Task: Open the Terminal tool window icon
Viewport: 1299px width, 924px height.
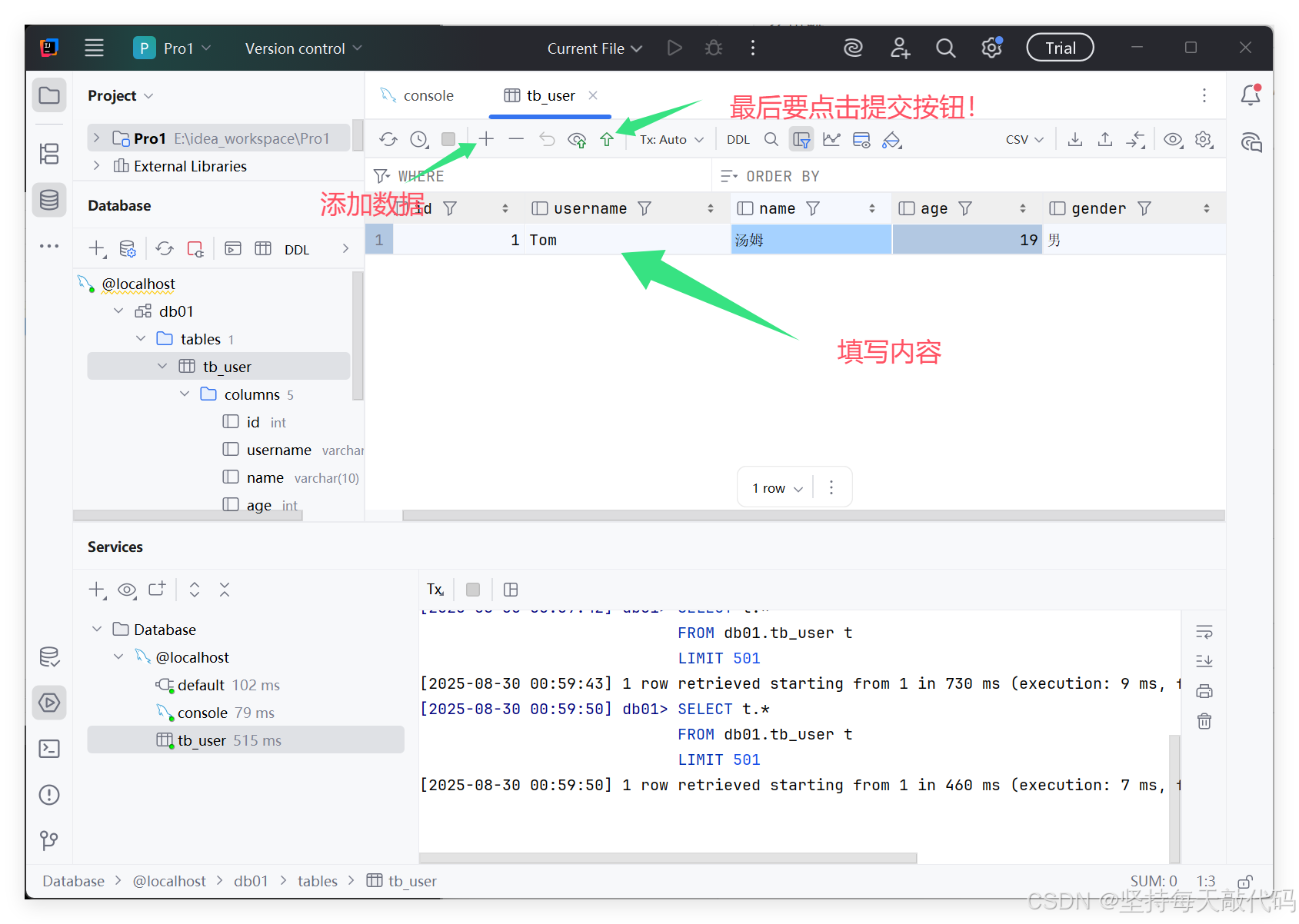Action: point(49,749)
